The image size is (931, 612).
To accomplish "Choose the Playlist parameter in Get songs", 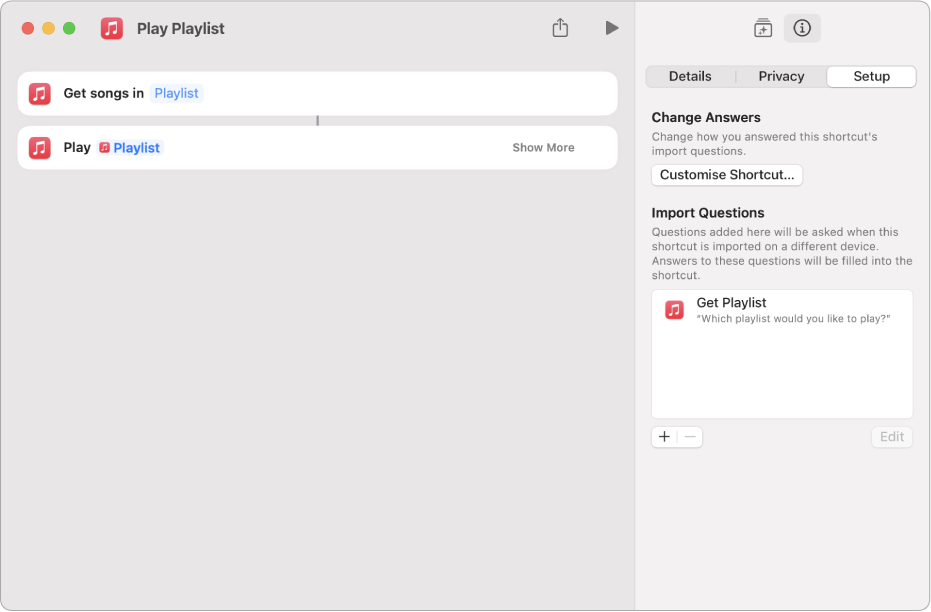I will (x=176, y=94).
